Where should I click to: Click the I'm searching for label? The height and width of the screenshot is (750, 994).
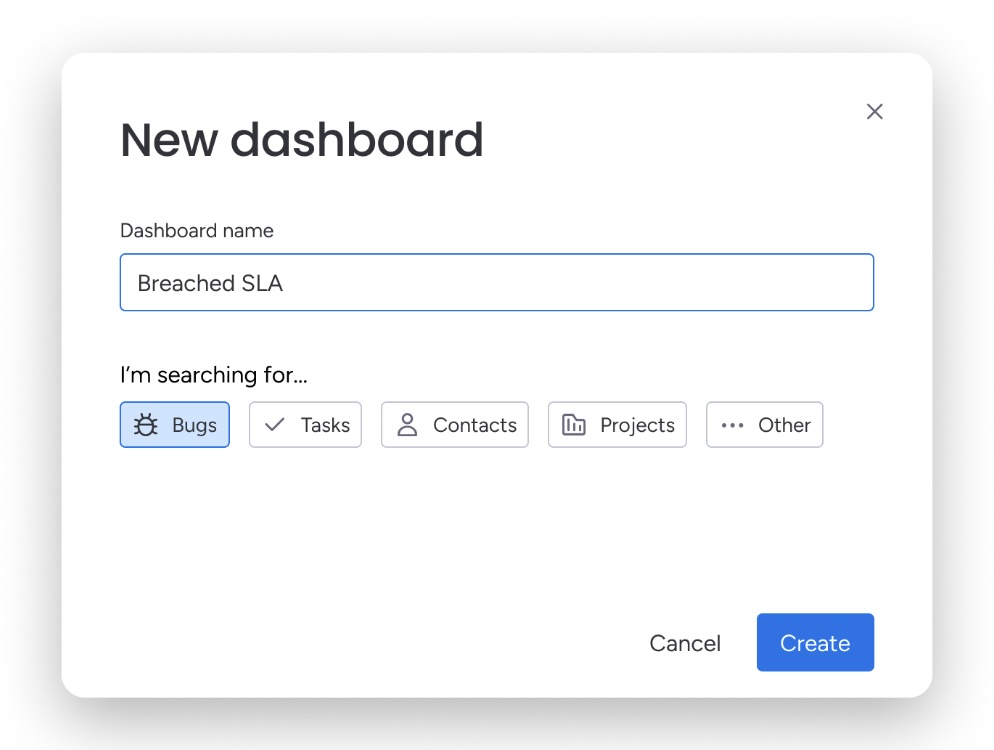213,374
